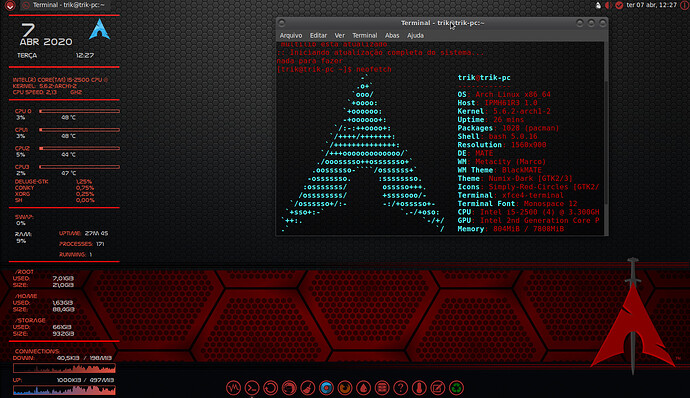Click the CPU1 usage bar in Conky
This screenshot has width=690, height=398.
pos(79,130)
